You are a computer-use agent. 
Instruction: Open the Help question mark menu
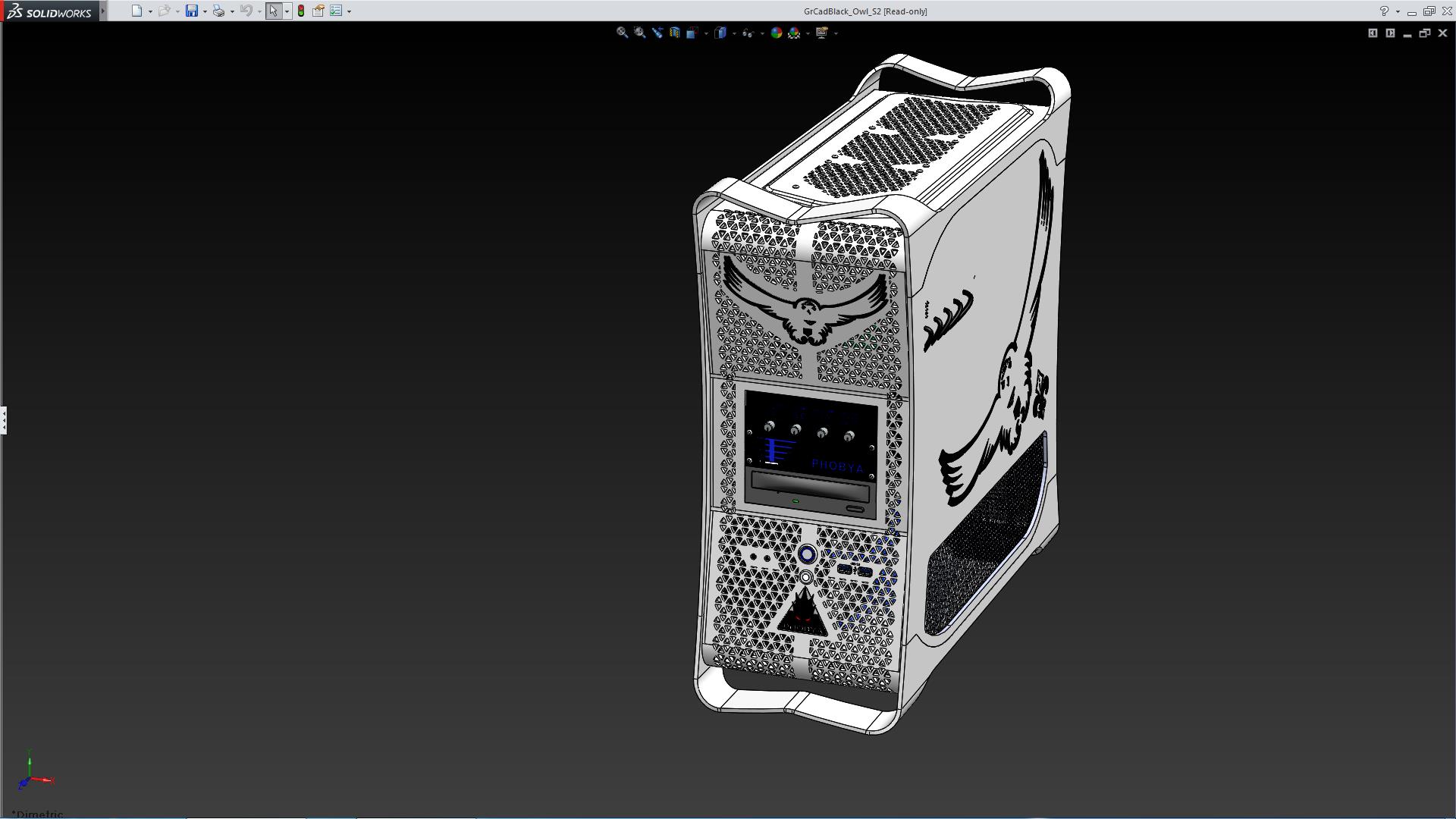(x=1384, y=11)
